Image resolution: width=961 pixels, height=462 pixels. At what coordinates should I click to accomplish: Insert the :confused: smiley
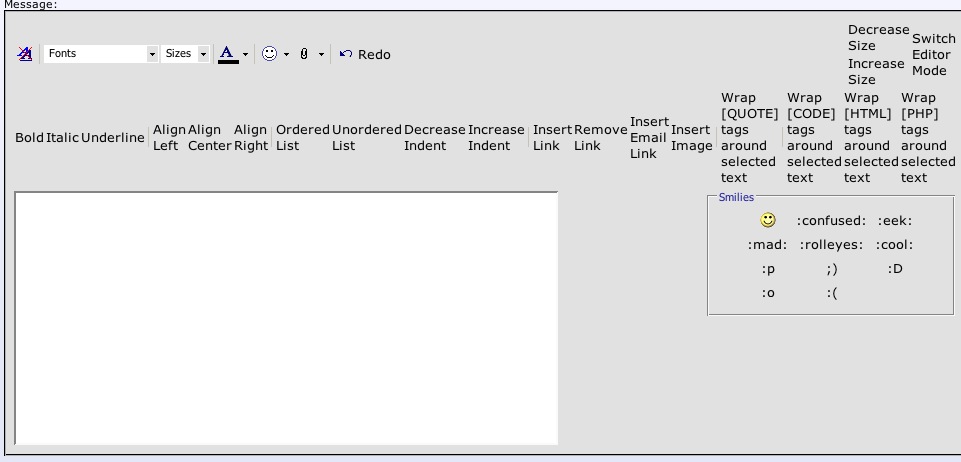point(832,221)
